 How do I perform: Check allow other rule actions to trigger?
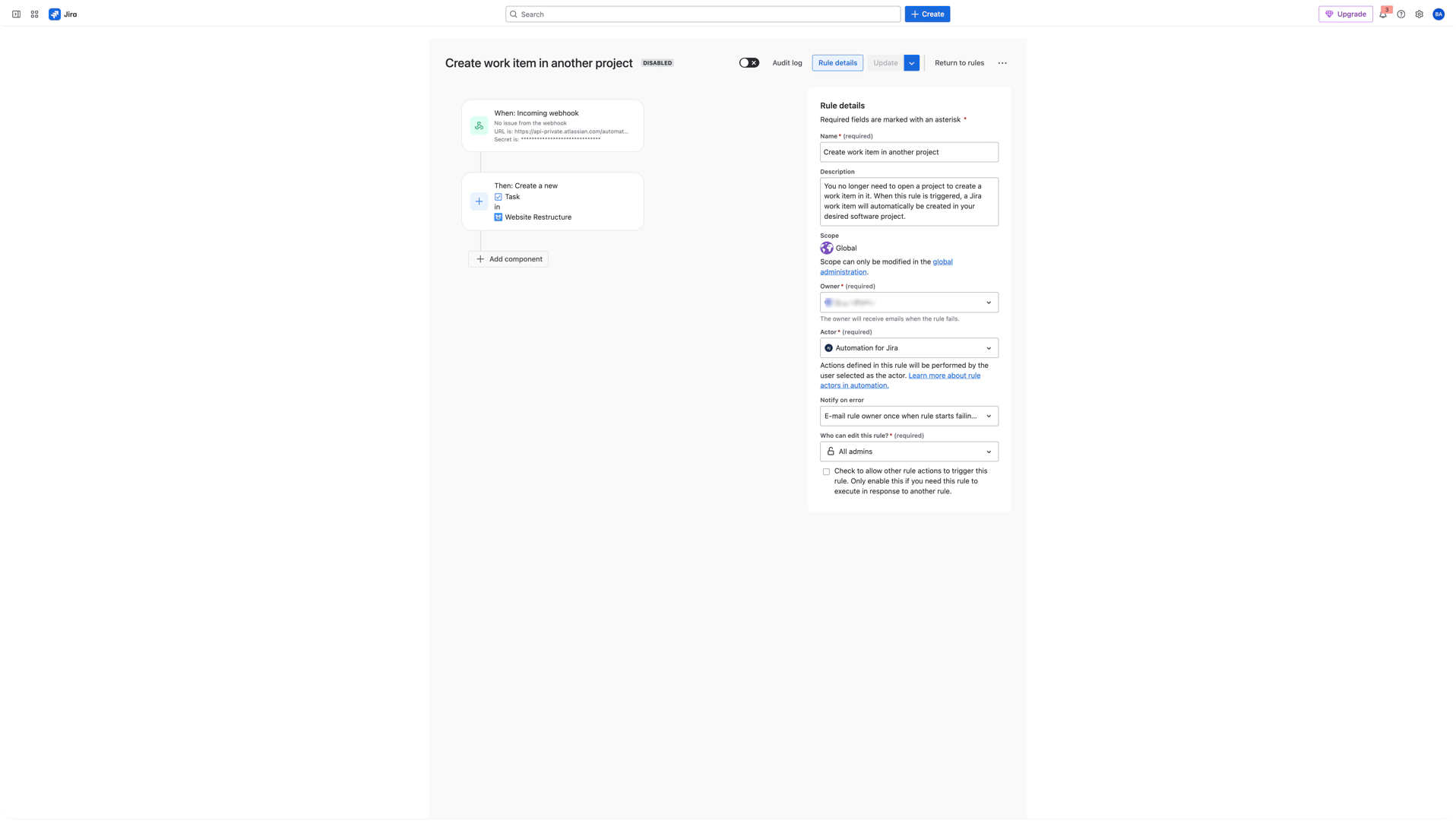click(826, 471)
